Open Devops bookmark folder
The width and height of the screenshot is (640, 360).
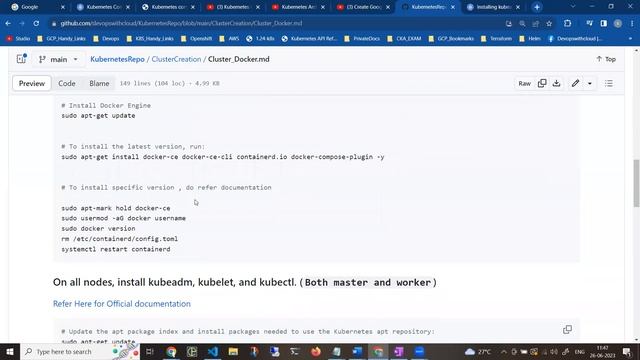tap(106, 38)
